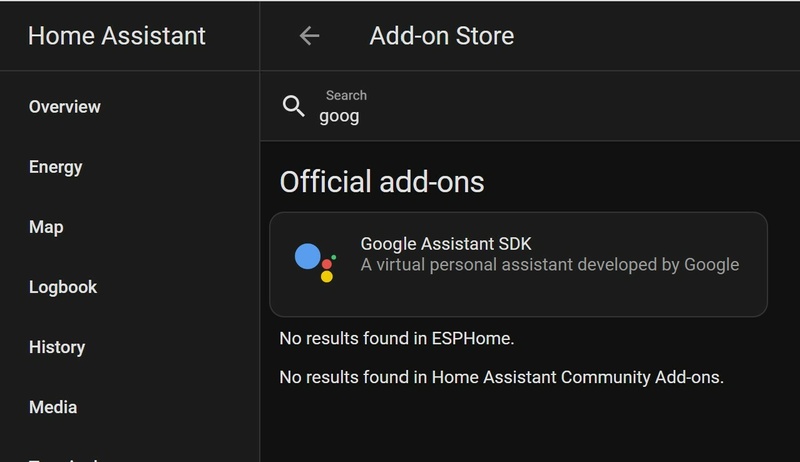Click the back arrow icon
The image size is (800, 462).
pyautogui.click(x=309, y=36)
